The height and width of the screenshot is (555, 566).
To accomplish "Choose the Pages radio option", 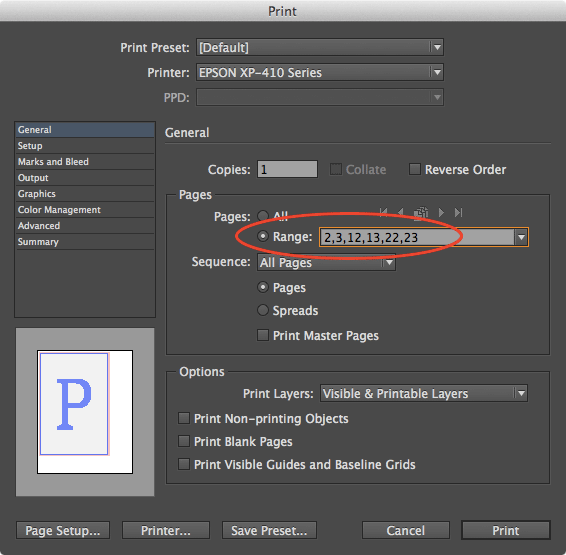I will point(263,287).
